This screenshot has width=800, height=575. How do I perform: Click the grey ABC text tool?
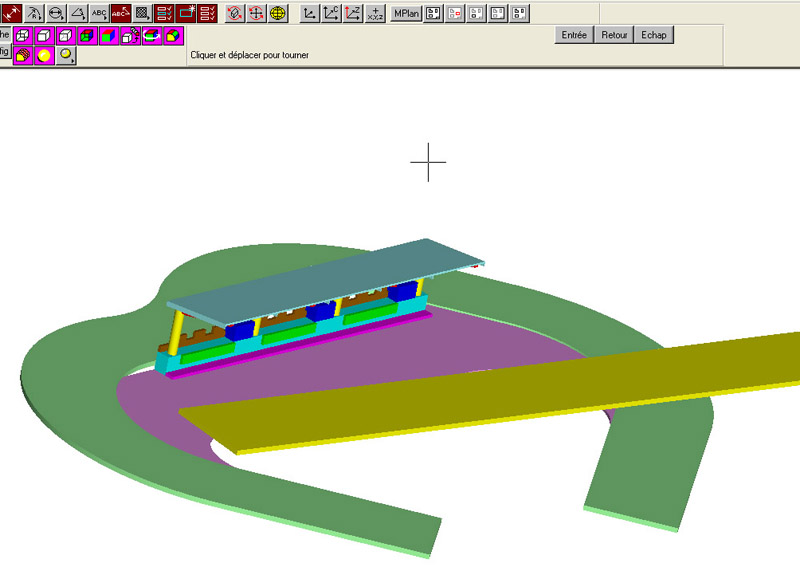tap(99, 14)
